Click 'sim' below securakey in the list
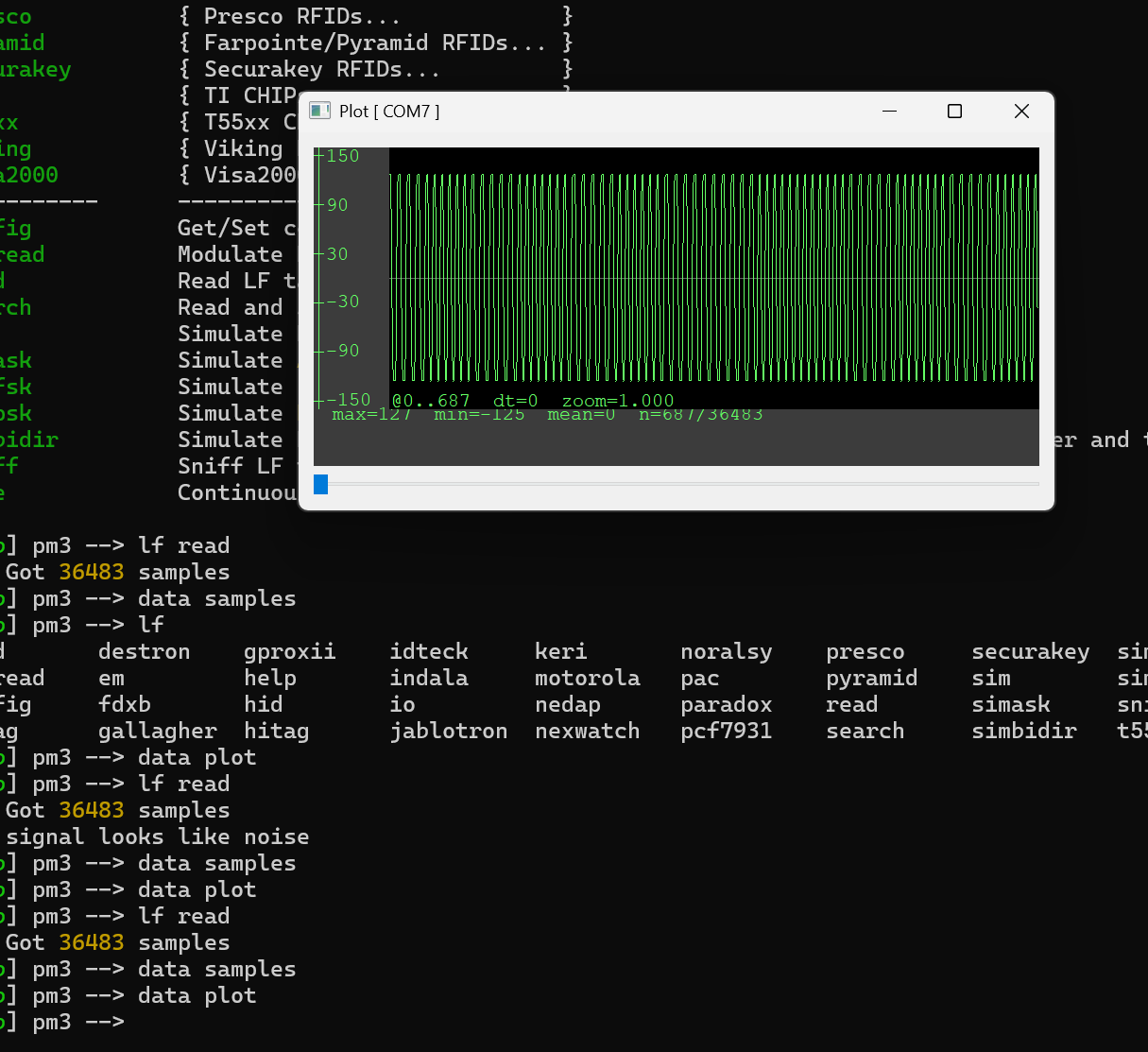The height and width of the screenshot is (1052, 1148). (x=991, y=679)
